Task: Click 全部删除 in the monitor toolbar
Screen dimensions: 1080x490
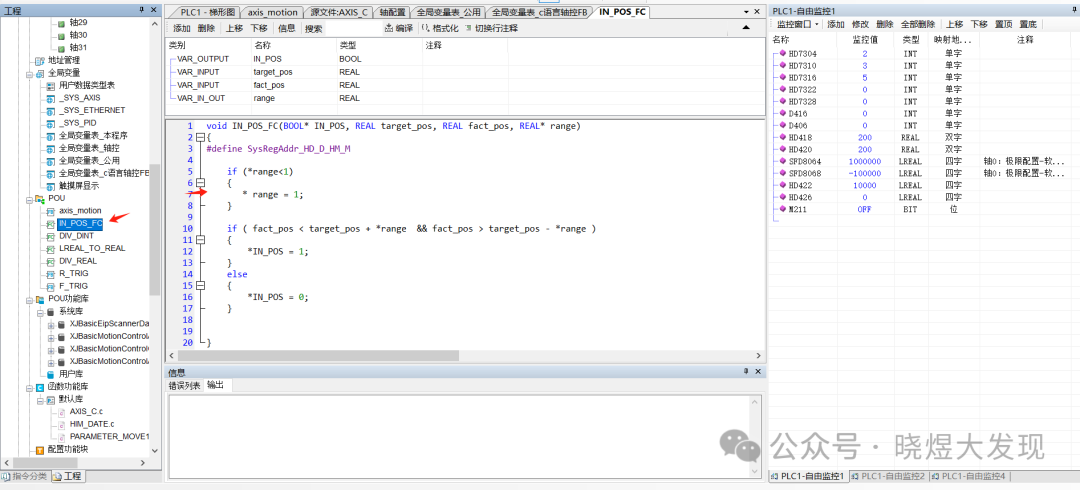Action: coord(917,24)
